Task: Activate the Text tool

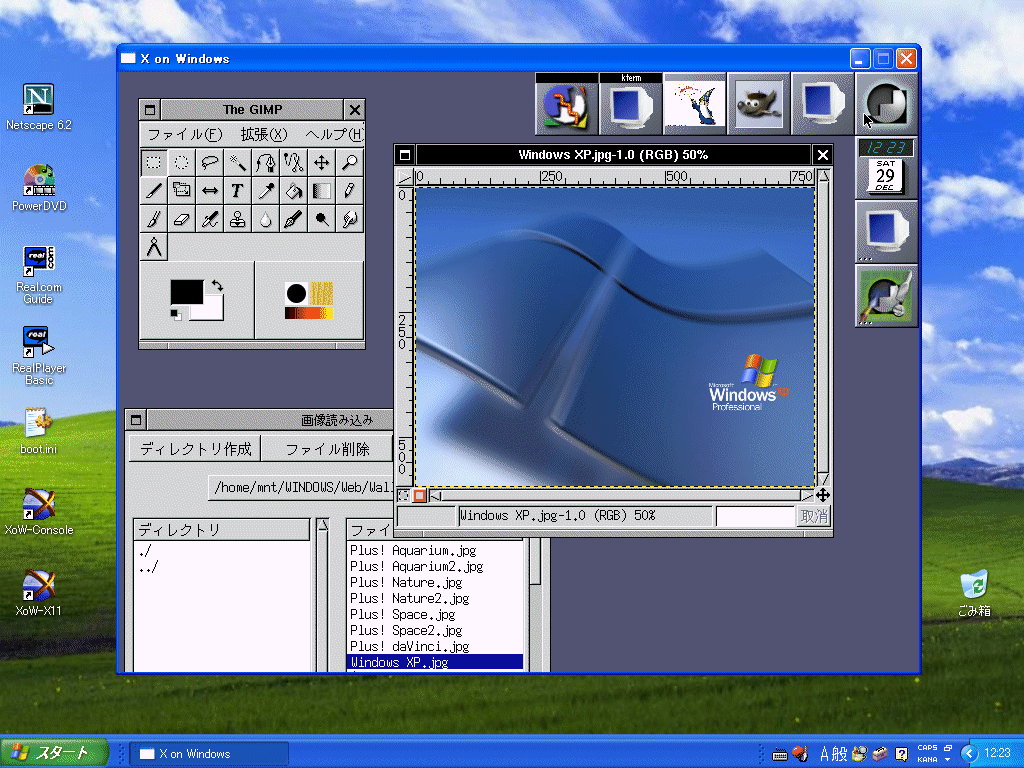Action: click(238, 190)
